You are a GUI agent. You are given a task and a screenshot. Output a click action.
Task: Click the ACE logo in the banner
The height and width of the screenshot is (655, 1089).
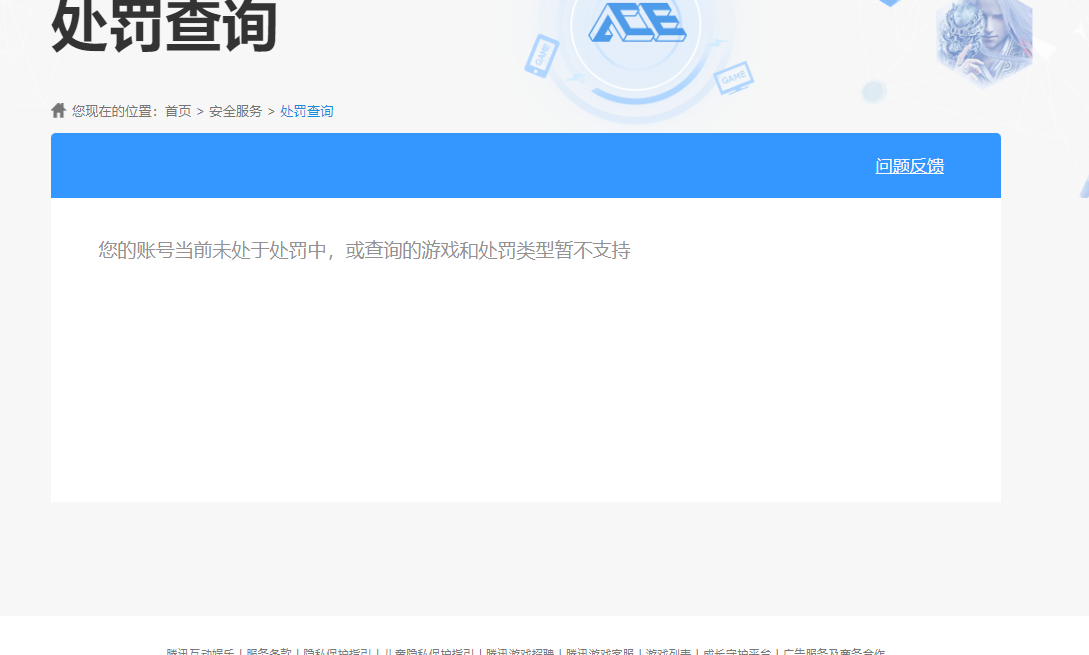click(x=637, y=22)
